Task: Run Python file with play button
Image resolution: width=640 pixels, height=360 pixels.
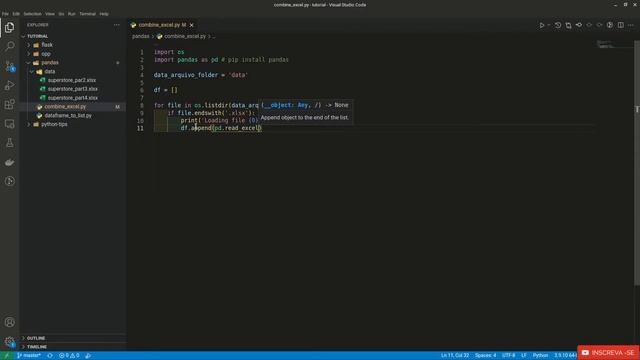Action: [542, 25]
